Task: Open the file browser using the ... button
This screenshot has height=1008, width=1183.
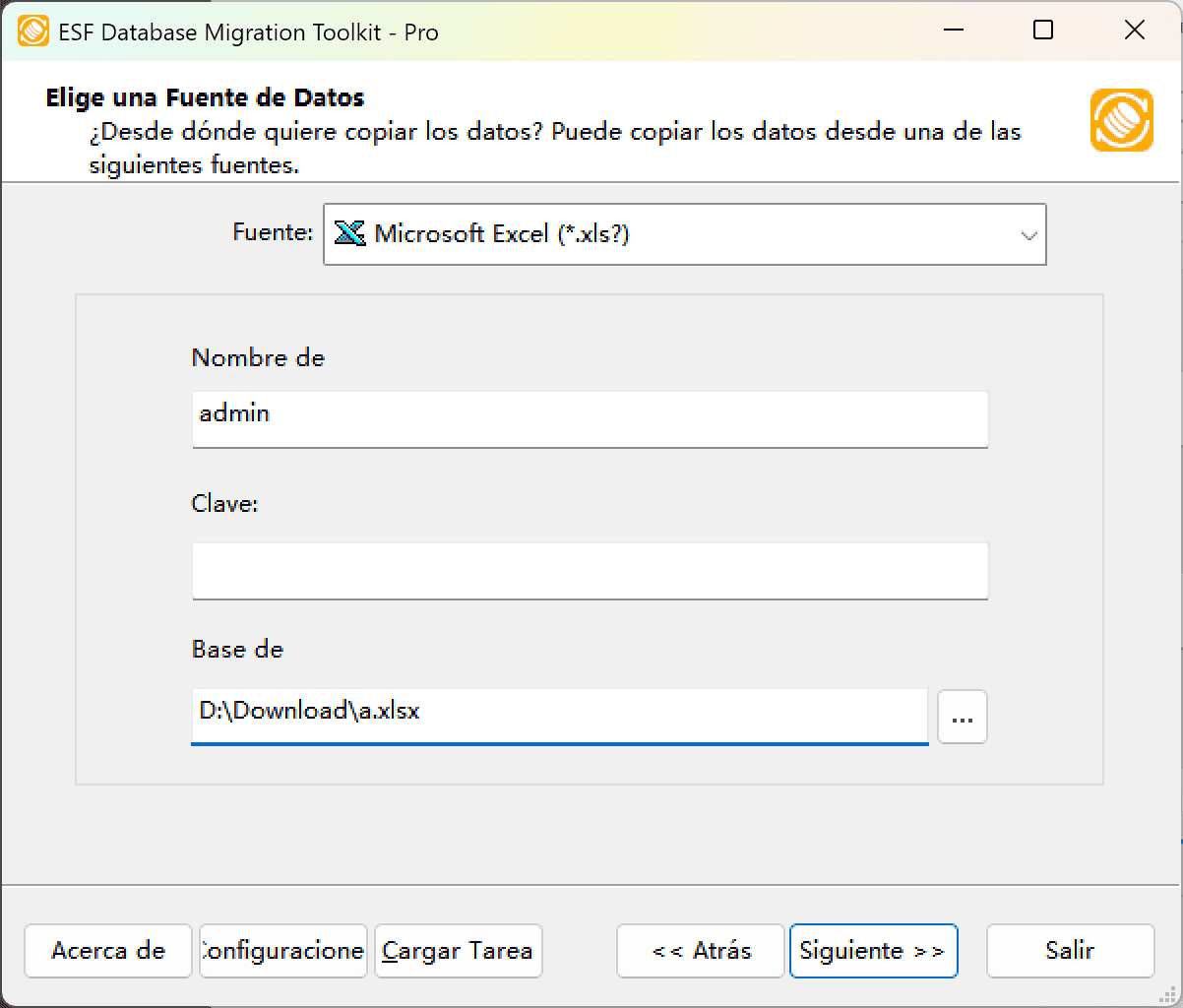Action: tap(962, 717)
